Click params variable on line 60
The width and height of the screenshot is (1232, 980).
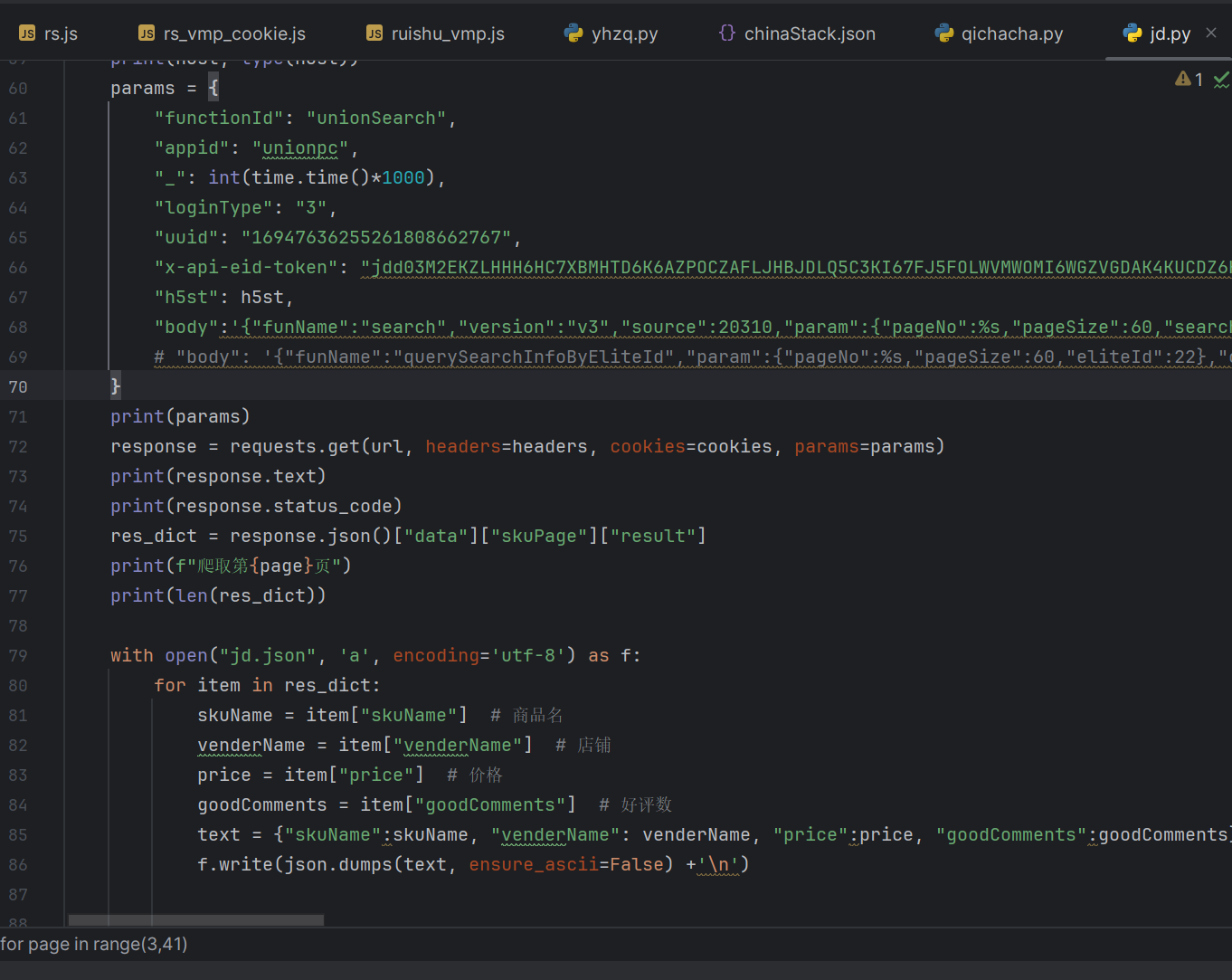143,89
